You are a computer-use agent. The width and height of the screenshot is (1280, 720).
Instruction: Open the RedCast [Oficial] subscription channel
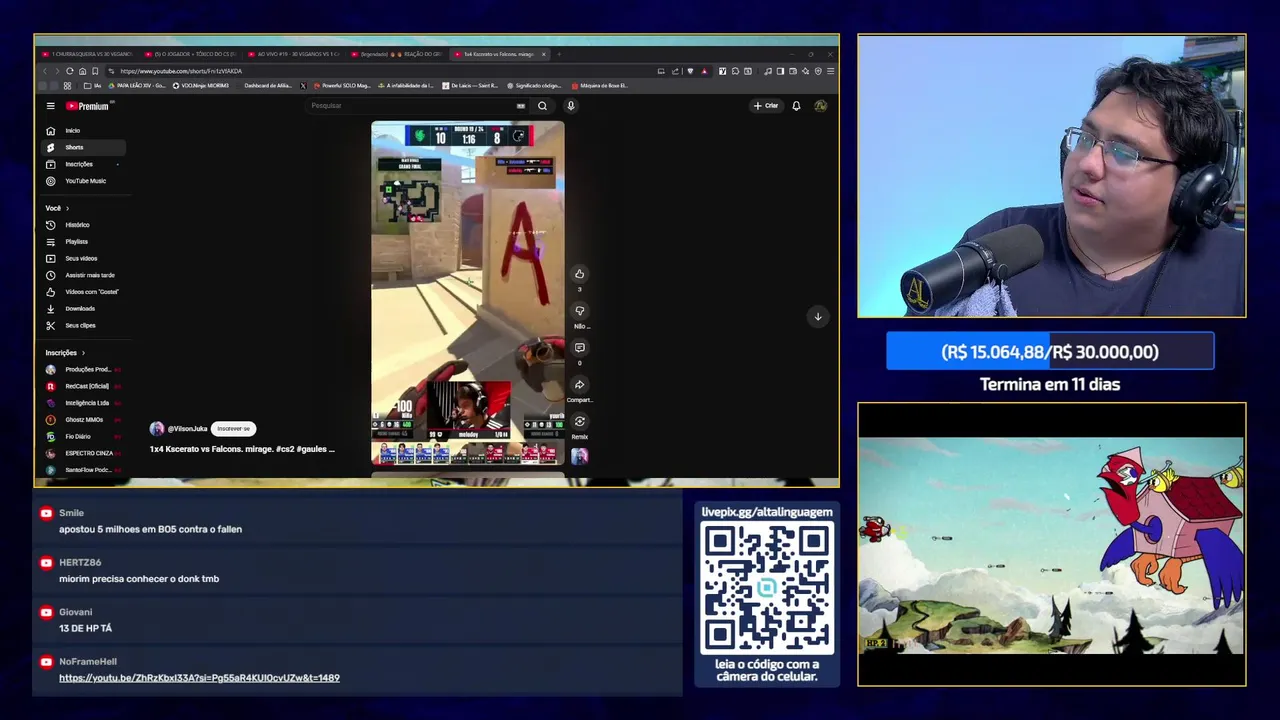point(84,386)
